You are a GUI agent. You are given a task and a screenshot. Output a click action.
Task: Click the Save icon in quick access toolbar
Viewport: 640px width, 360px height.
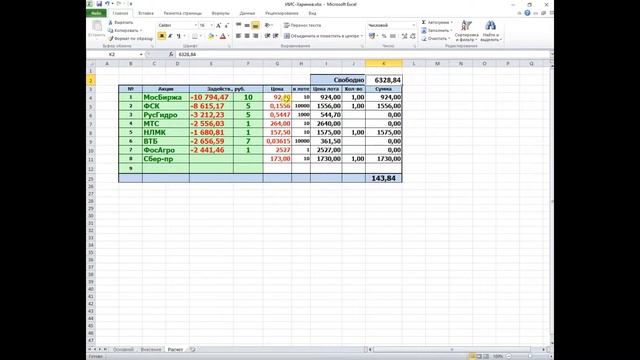click(99, 4)
